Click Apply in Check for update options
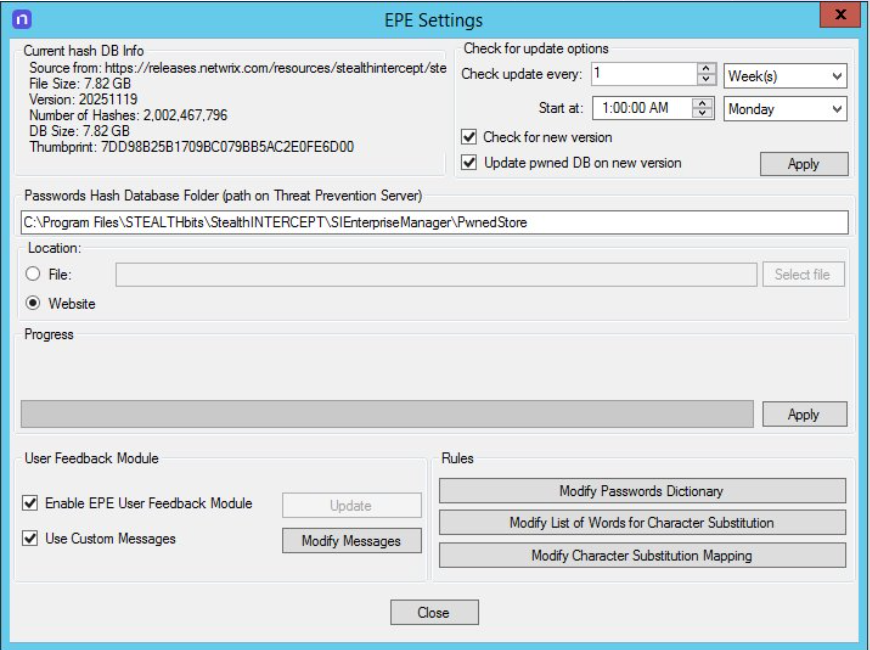870x650 pixels. pyautogui.click(x=803, y=164)
